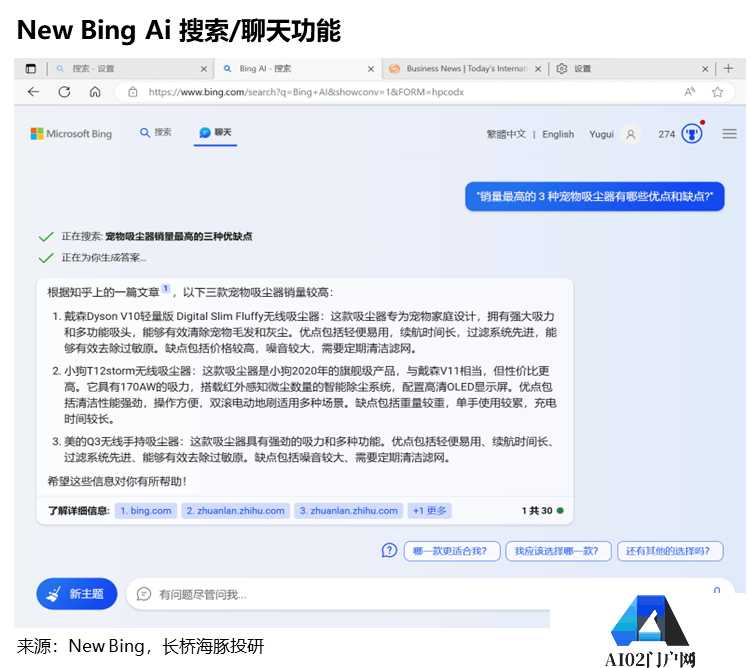Select the 搜索 search mode
The width and height of the screenshot is (750, 668).
(155, 132)
